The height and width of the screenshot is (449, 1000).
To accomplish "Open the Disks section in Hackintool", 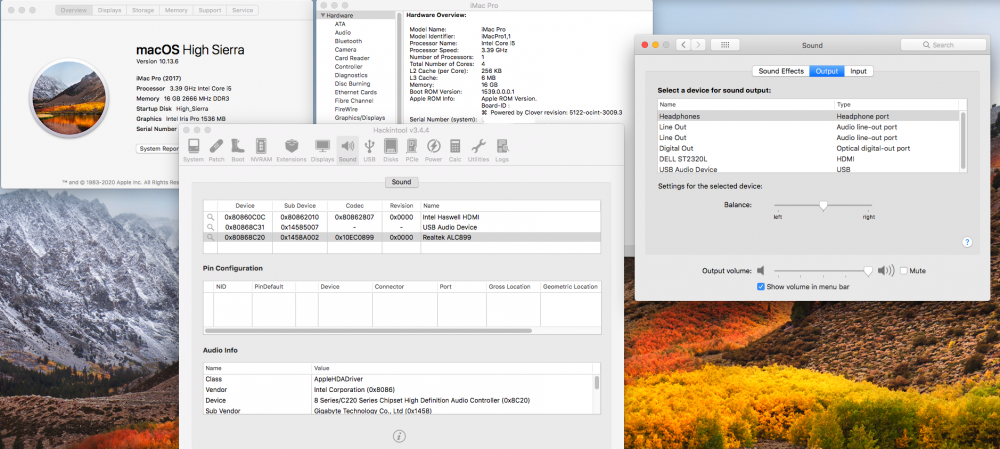I will point(391,151).
